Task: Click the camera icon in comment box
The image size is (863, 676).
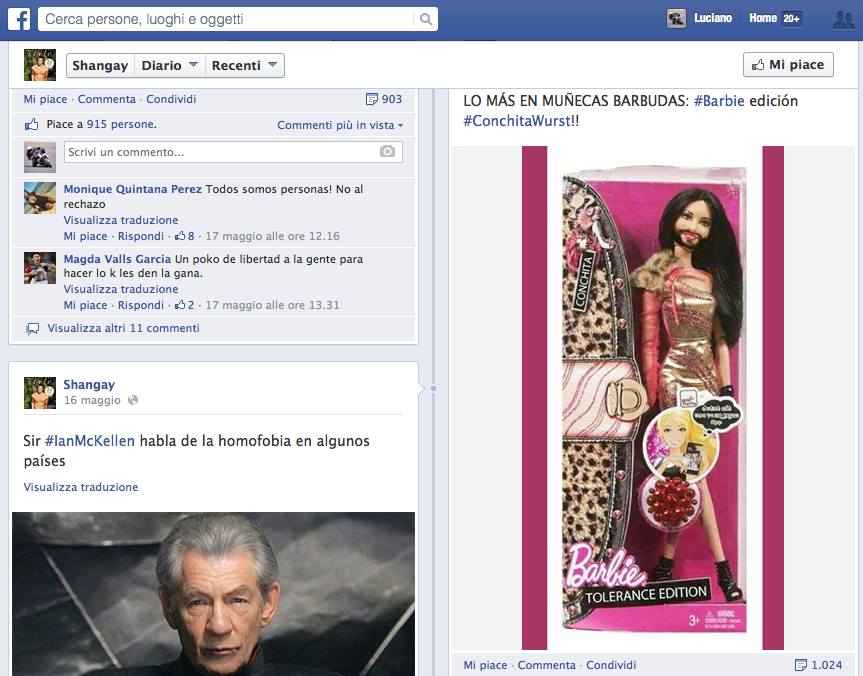Action: coord(387,152)
